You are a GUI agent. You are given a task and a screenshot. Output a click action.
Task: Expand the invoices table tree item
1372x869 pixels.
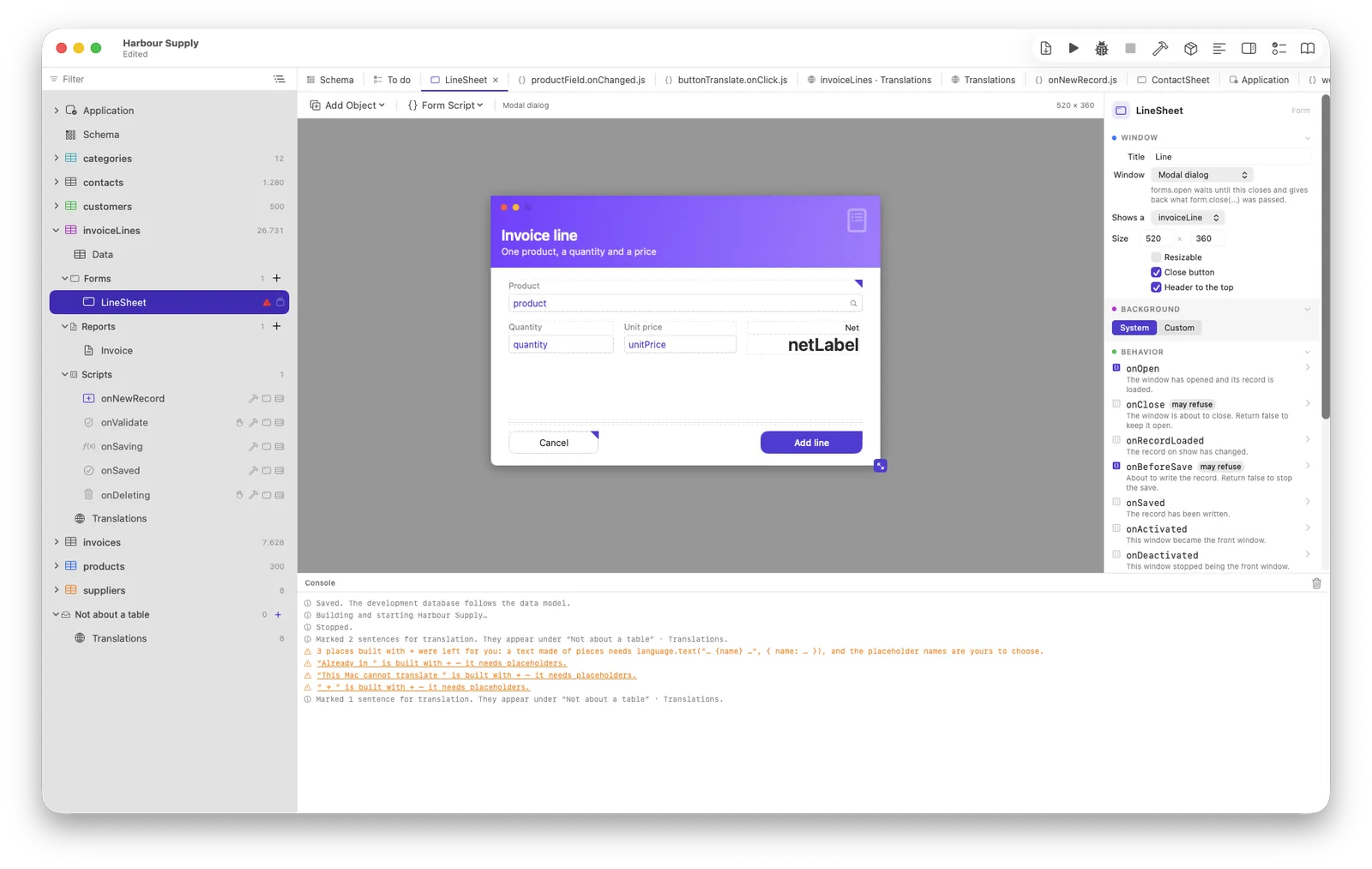pos(57,542)
